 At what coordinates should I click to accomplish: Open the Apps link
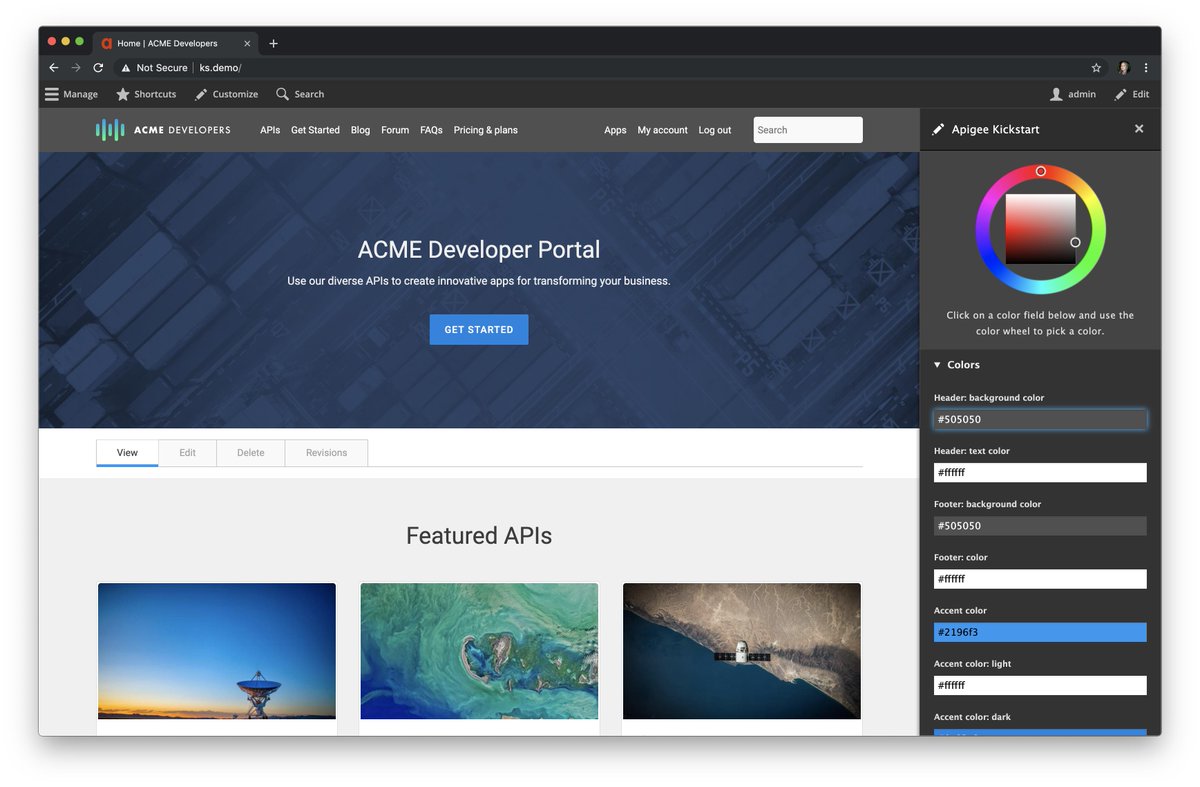615,130
